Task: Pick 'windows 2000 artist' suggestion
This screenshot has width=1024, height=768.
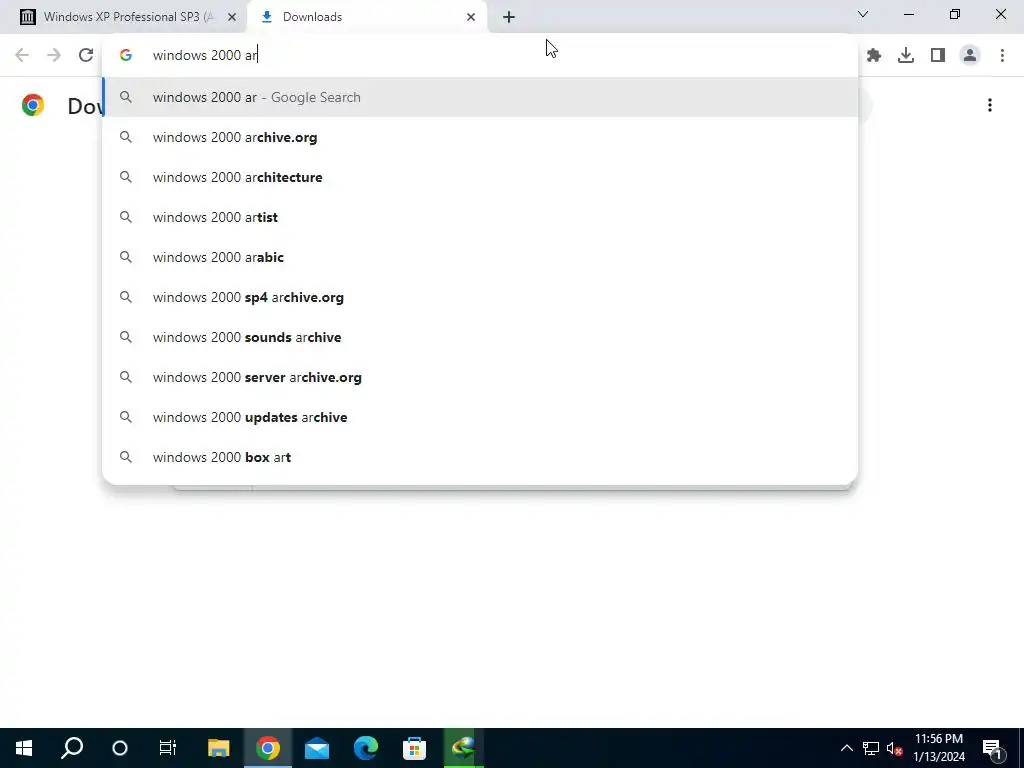Action: (480, 217)
